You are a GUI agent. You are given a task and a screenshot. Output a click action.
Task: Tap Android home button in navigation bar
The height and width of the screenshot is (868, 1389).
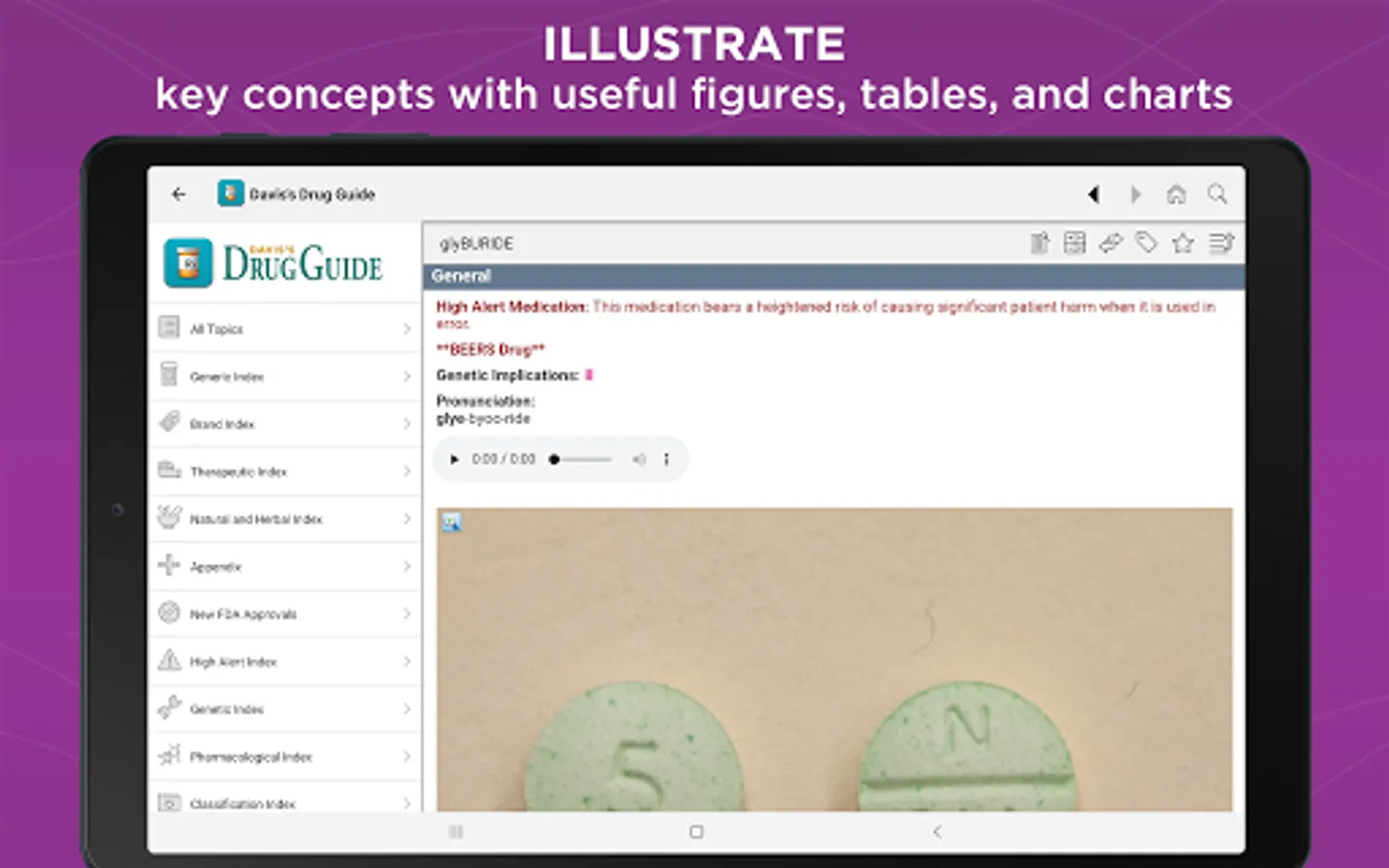point(696,831)
